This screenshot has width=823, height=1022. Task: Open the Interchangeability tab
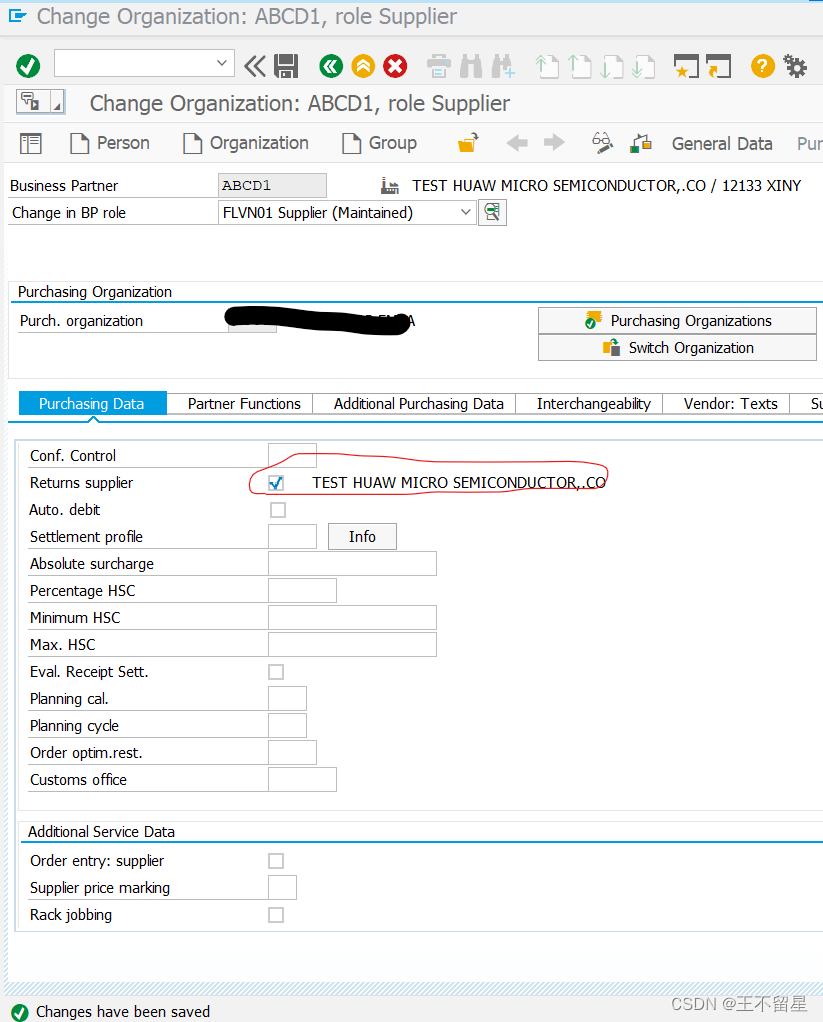[x=594, y=404]
